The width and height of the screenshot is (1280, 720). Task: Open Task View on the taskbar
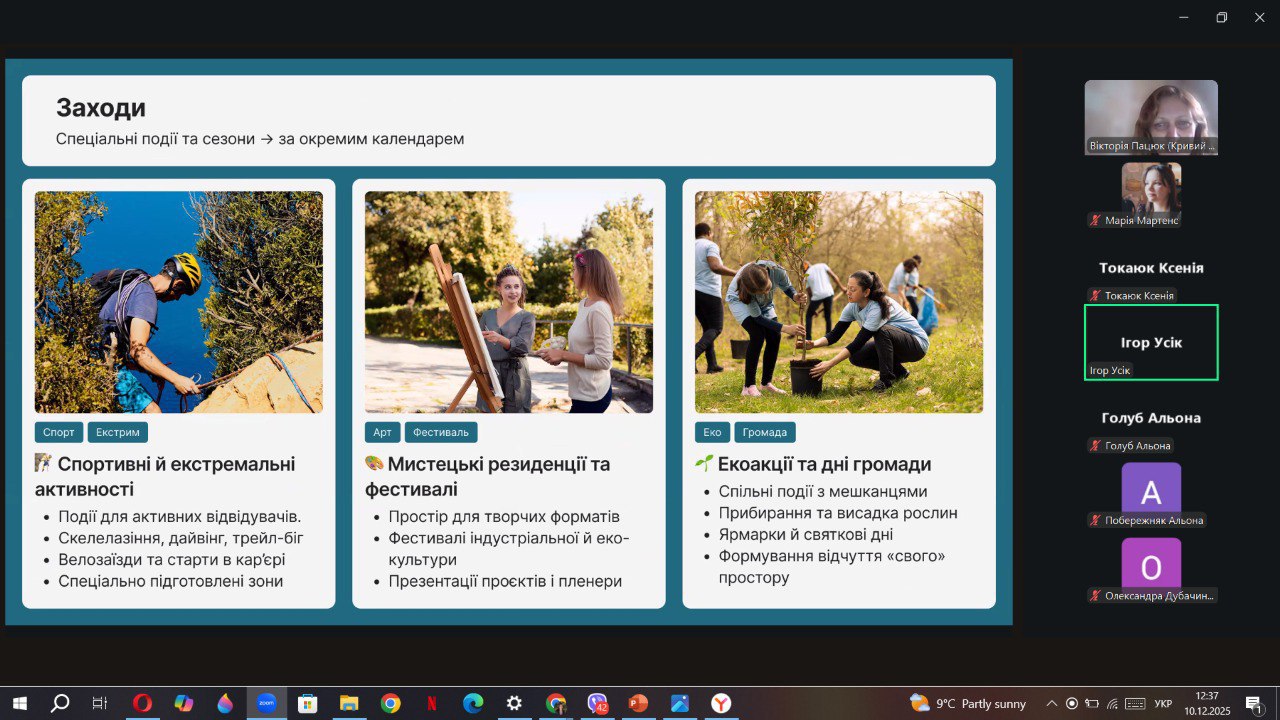coord(100,703)
